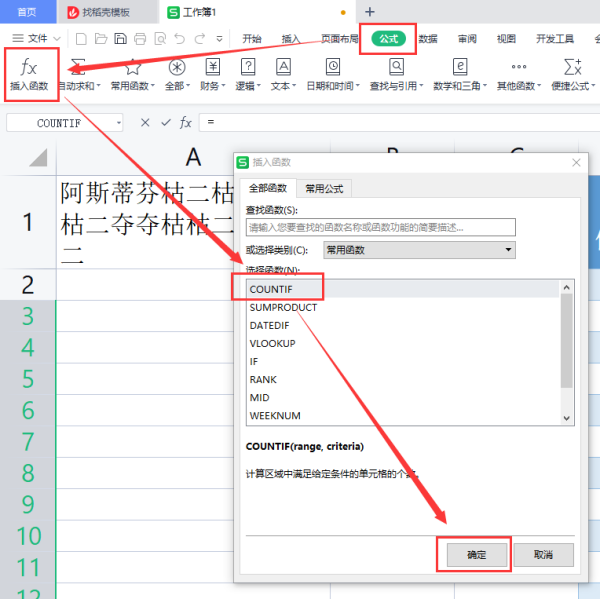Image resolution: width=600 pixels, height=599 pixels.
Task: Open the category dropdown showing 常用函数
Action: [x=419, y=250]
